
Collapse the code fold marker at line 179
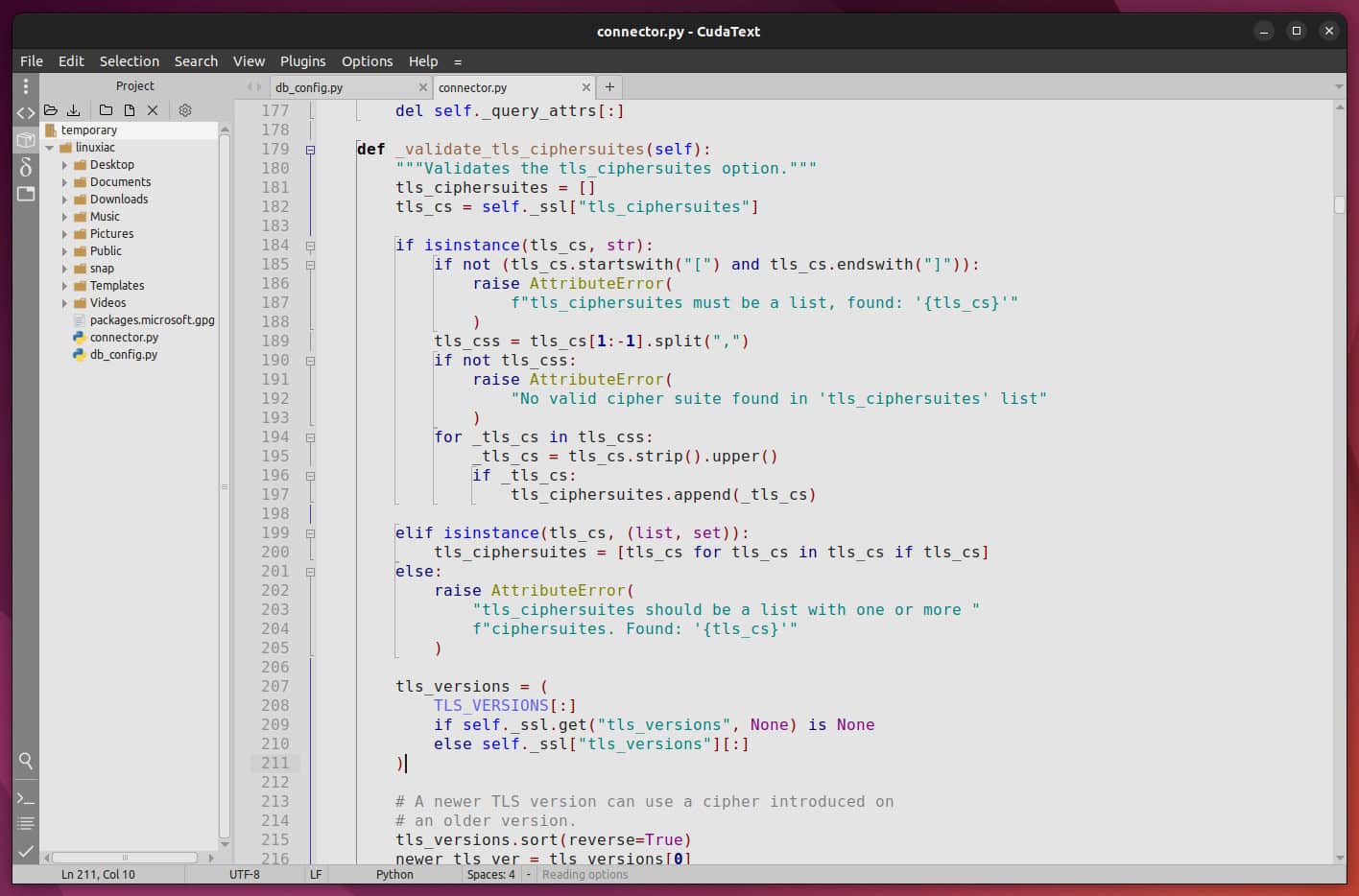point(309,150)
